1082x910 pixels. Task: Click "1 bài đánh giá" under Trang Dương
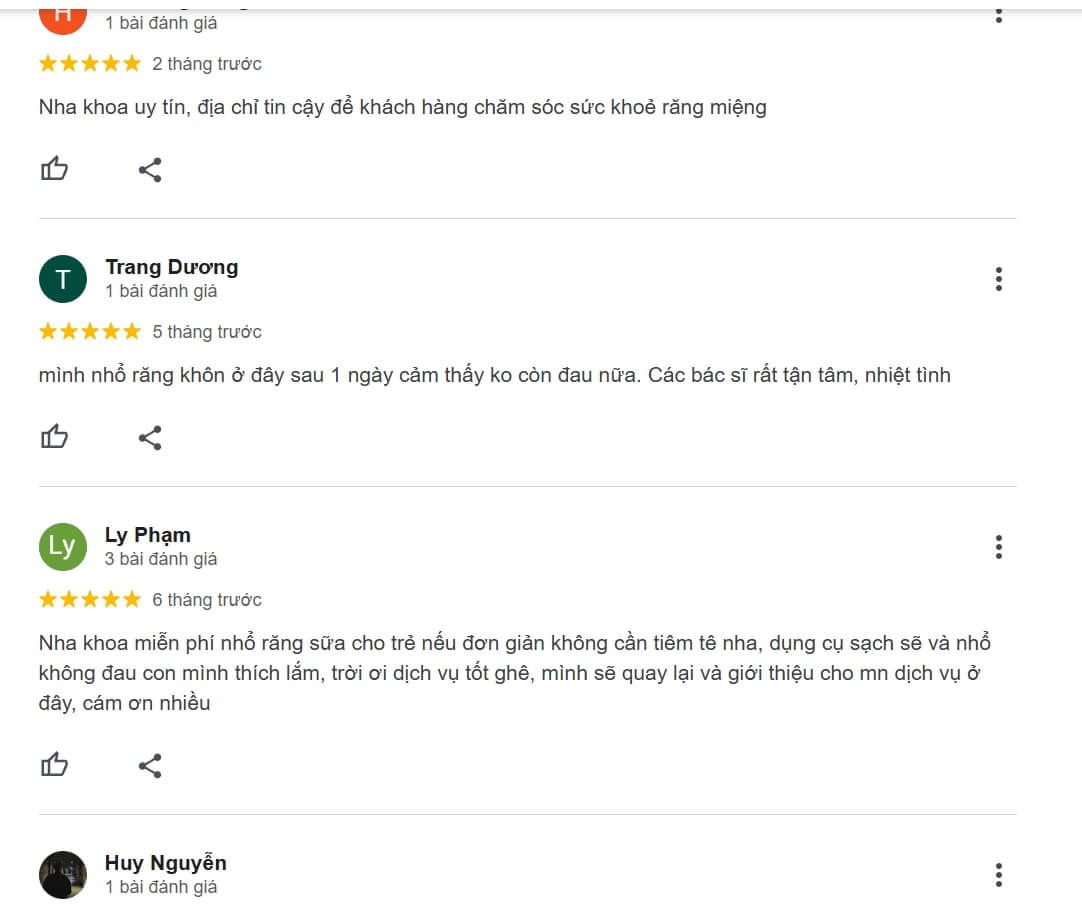tap(161, 291)
